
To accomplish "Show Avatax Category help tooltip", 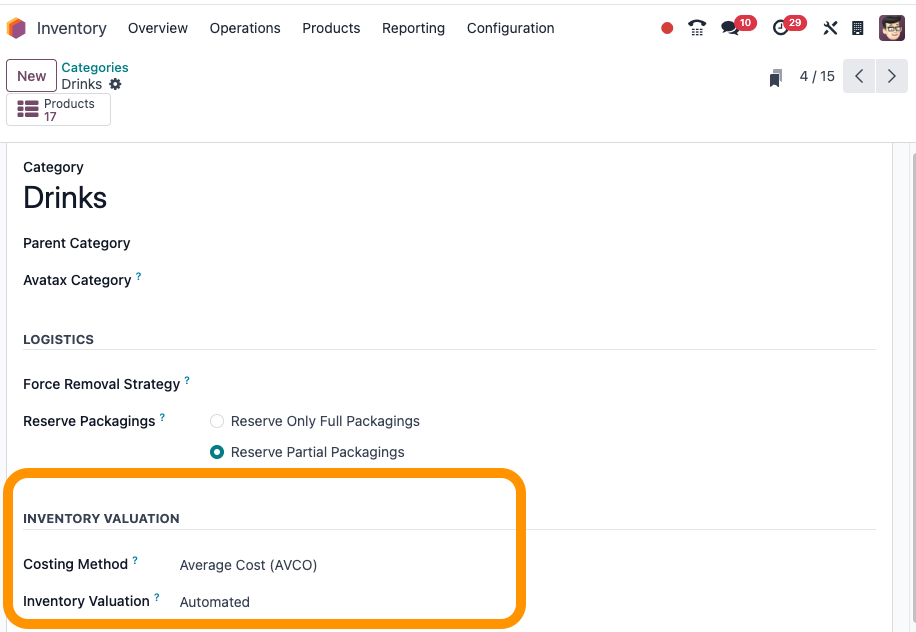I will pos(138,276).
